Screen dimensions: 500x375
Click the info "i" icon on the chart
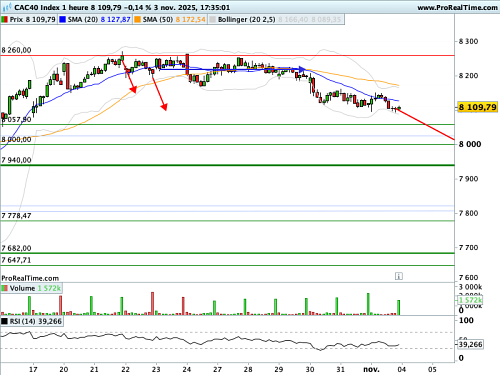click(399, 276)
